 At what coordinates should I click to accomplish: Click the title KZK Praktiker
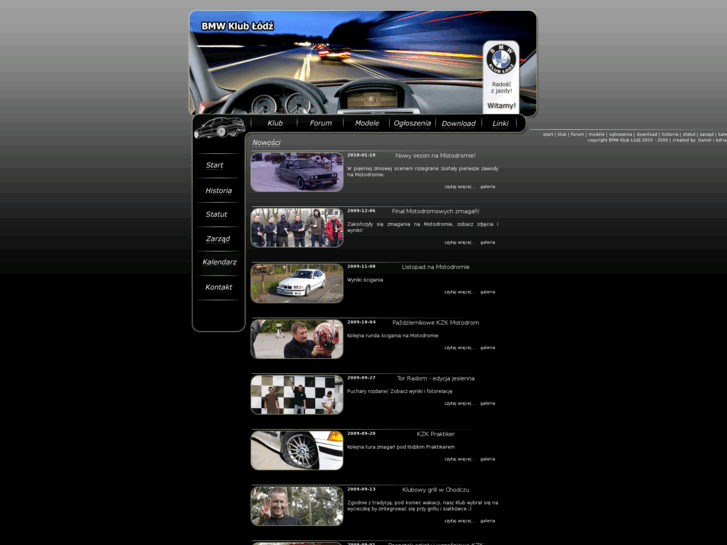435,434
